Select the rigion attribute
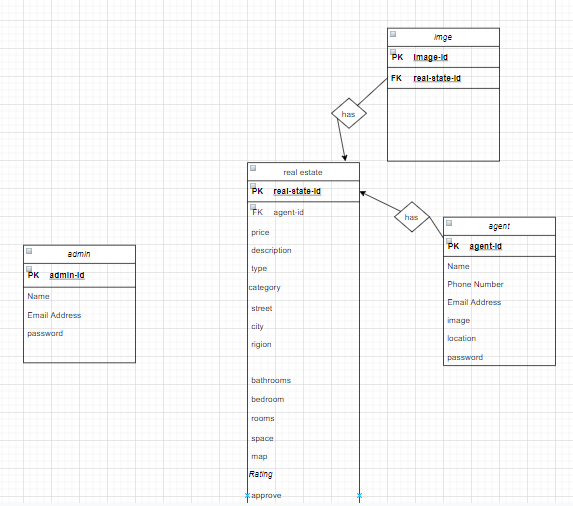 coord(261,345)
